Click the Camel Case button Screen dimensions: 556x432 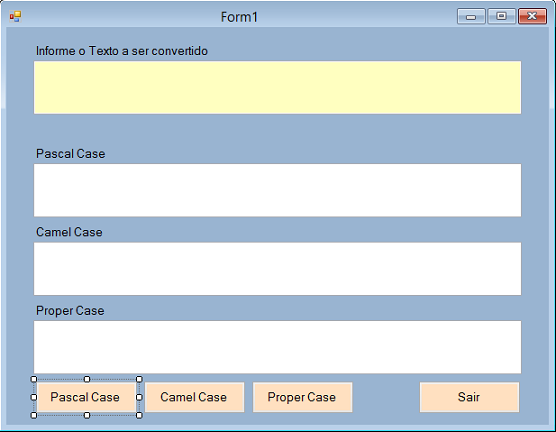(194, 397)
